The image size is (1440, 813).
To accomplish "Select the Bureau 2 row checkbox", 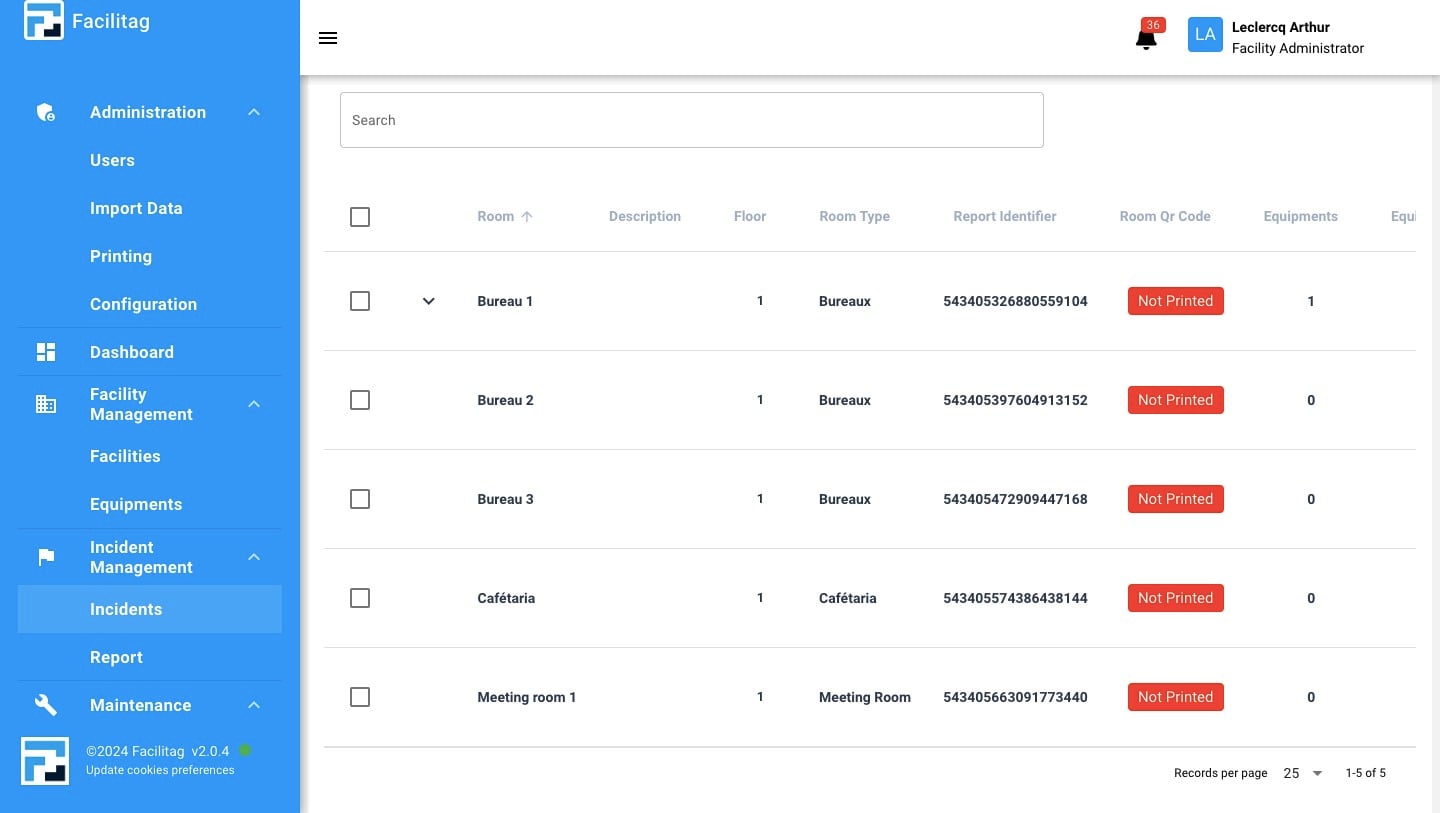I will (x=360, y=400).
